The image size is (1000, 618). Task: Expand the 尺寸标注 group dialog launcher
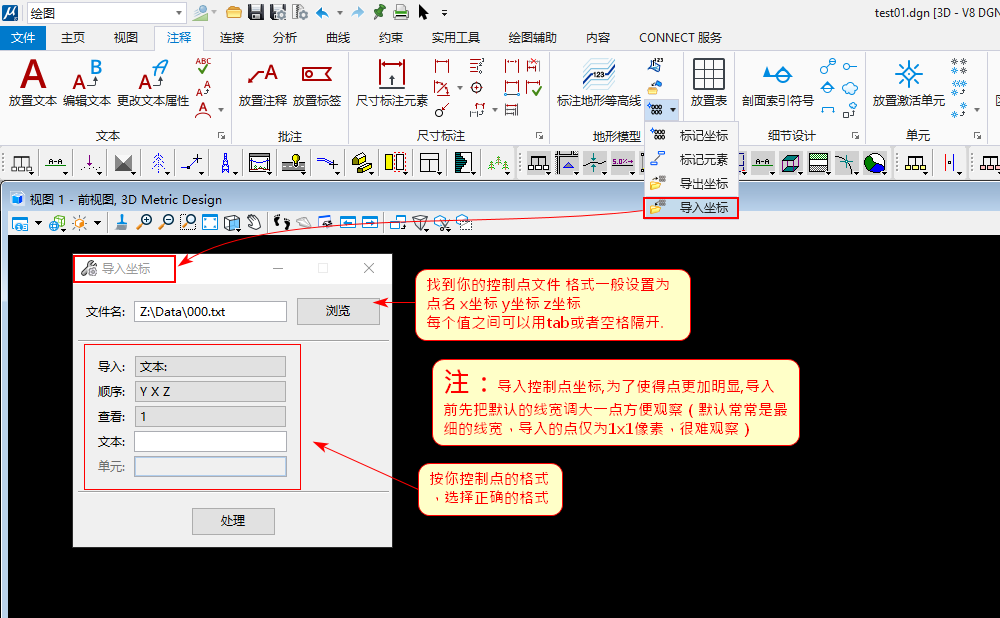[540, 136]
